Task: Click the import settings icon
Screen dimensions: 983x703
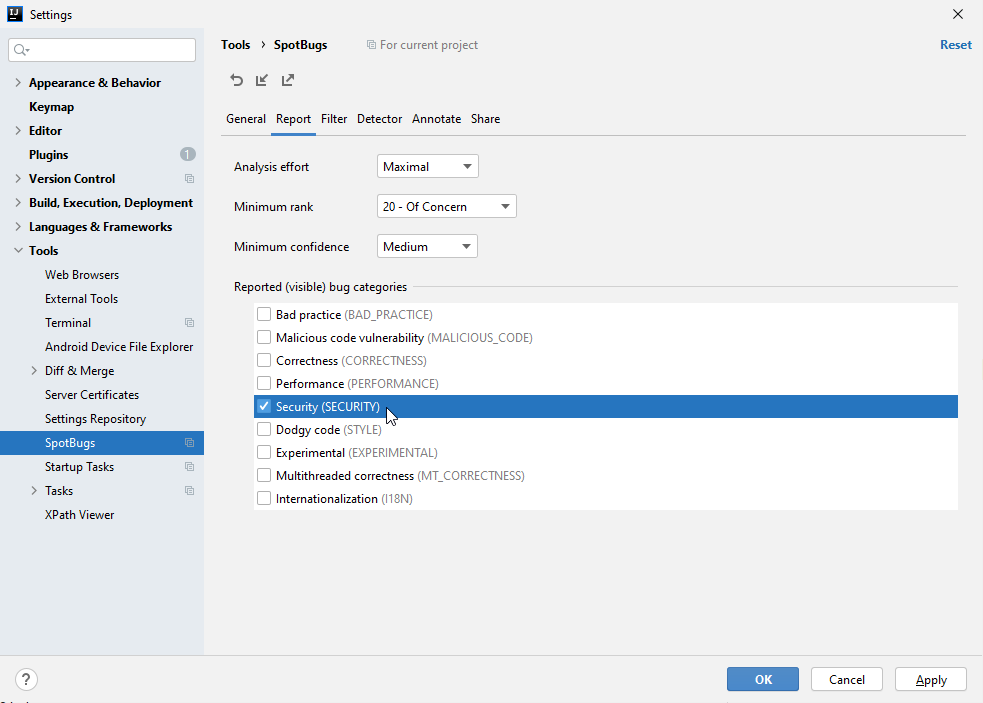Action: click(x=263, y=80)
